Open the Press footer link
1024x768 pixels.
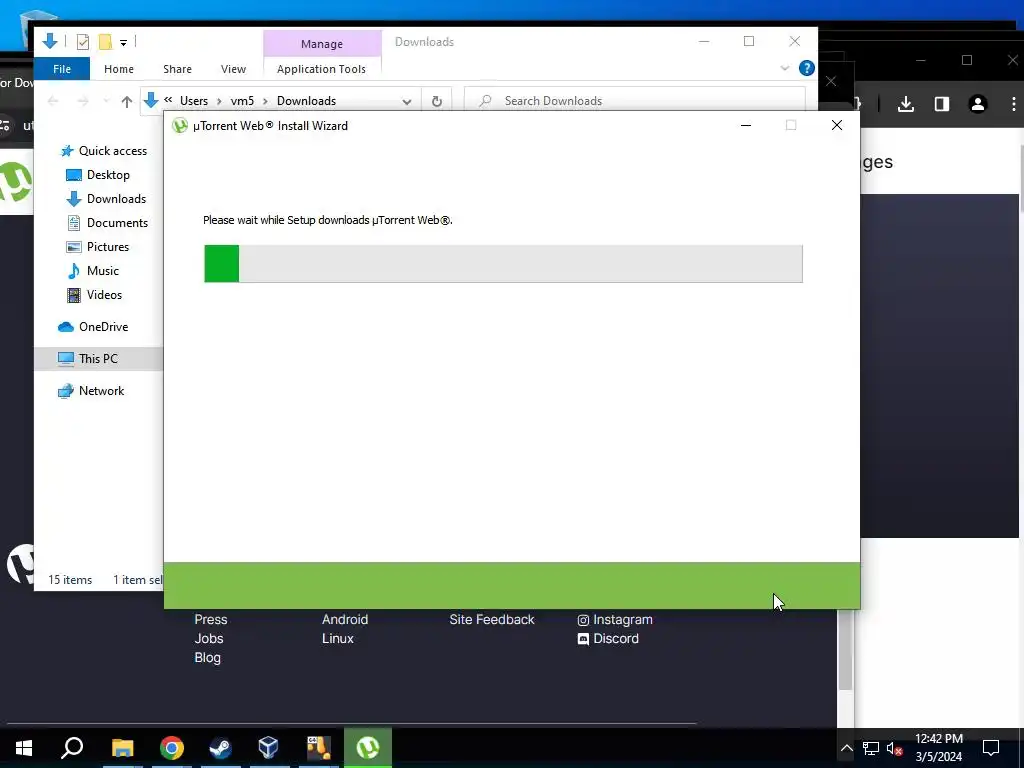pyautogui.click(x=211, y=620)
